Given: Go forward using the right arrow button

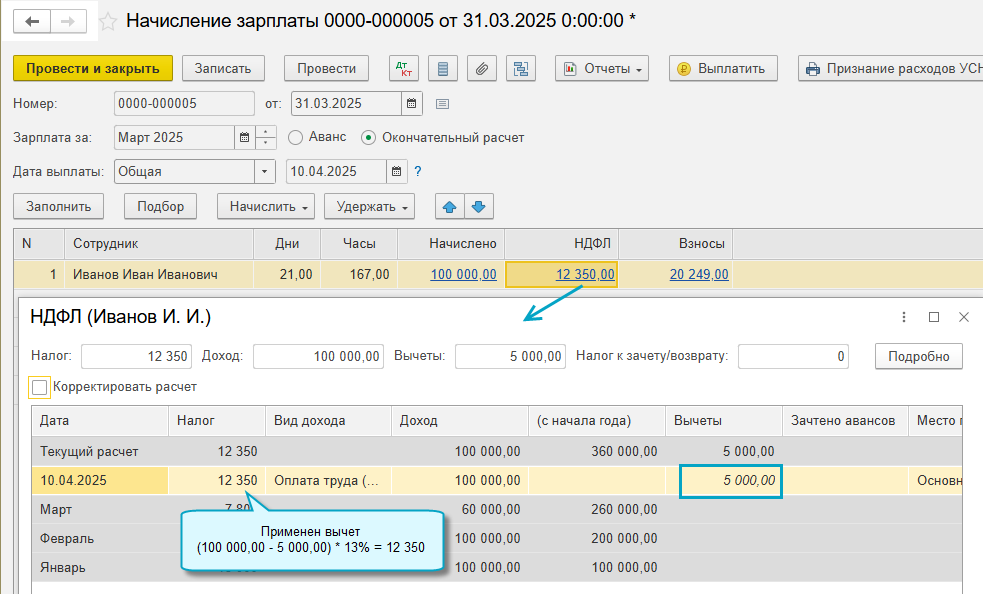Looking at the screenshot, I should (68, 21).
